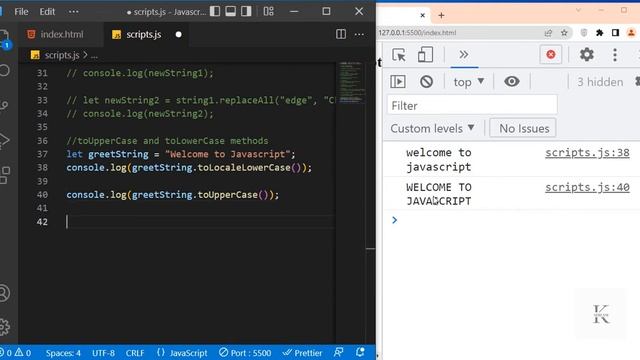Click the Live Server Port : 5500 status item
This screenshot has width=640, height=360.
point(245,353)
